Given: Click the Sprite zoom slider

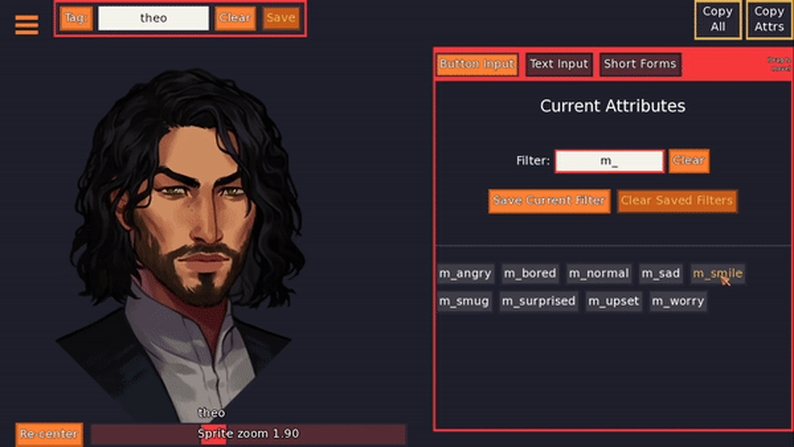Looking at the screenshot, I should tap(248, 434).
